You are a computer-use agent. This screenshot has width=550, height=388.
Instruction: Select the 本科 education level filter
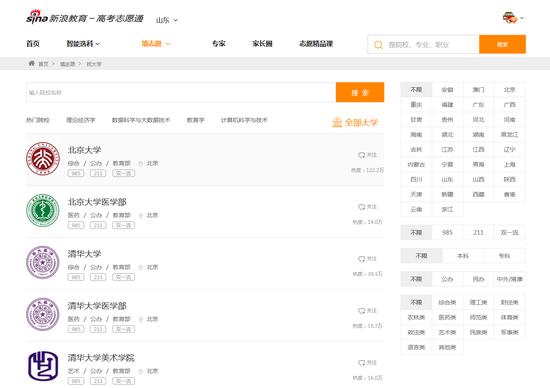click(463, 256)
